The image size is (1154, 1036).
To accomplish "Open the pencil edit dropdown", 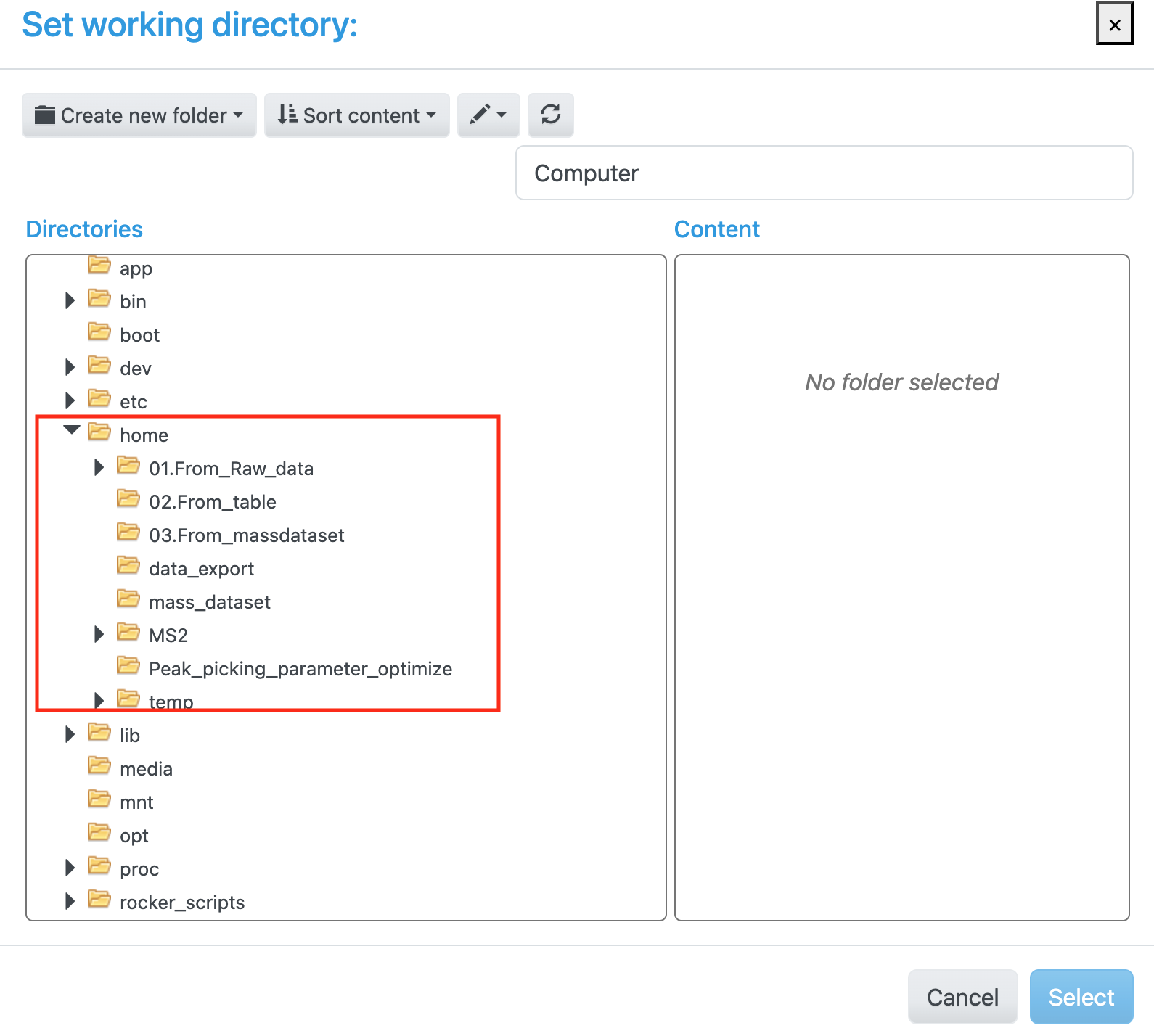I will [488, 115].
